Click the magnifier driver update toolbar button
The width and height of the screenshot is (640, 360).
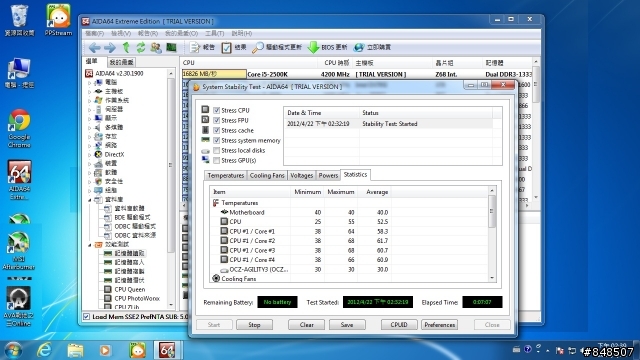pos(277,48)
